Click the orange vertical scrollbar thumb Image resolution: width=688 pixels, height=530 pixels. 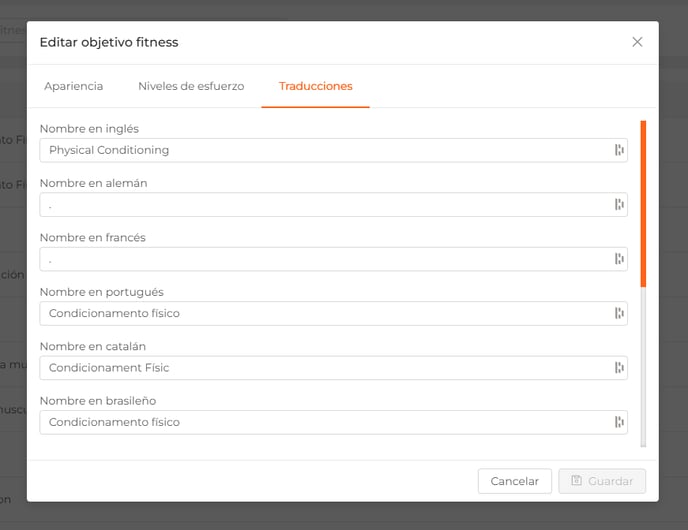pos(643,204)
